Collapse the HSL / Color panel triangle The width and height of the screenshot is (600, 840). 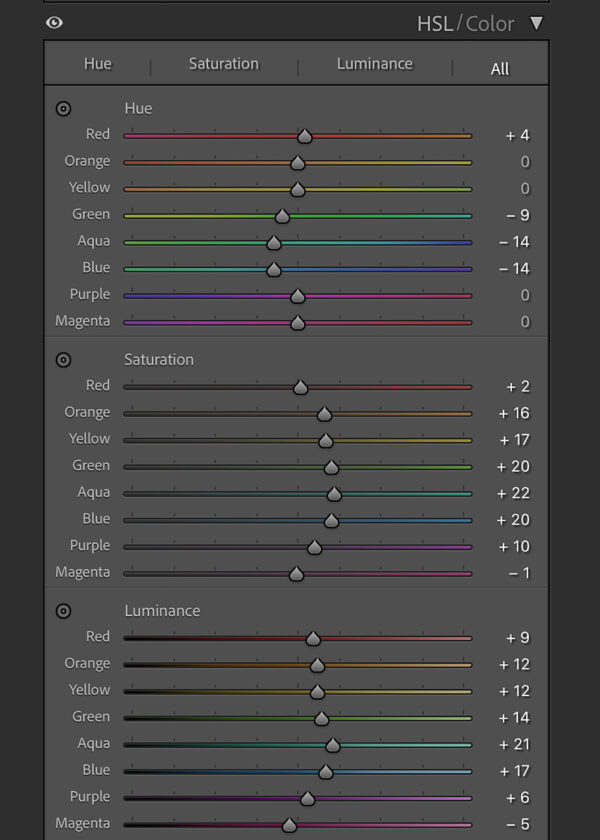click(x=536, y=23)
